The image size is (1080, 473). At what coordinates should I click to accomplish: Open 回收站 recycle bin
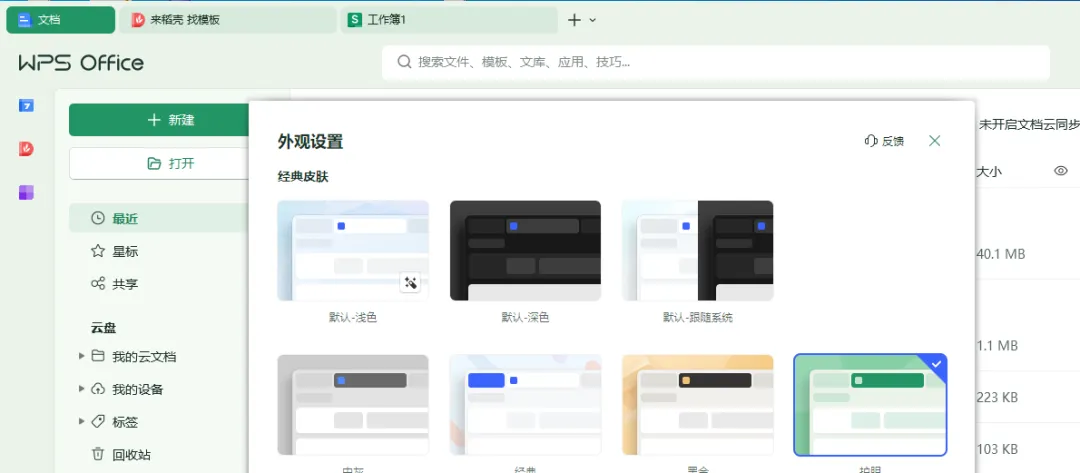click(121, 454)
